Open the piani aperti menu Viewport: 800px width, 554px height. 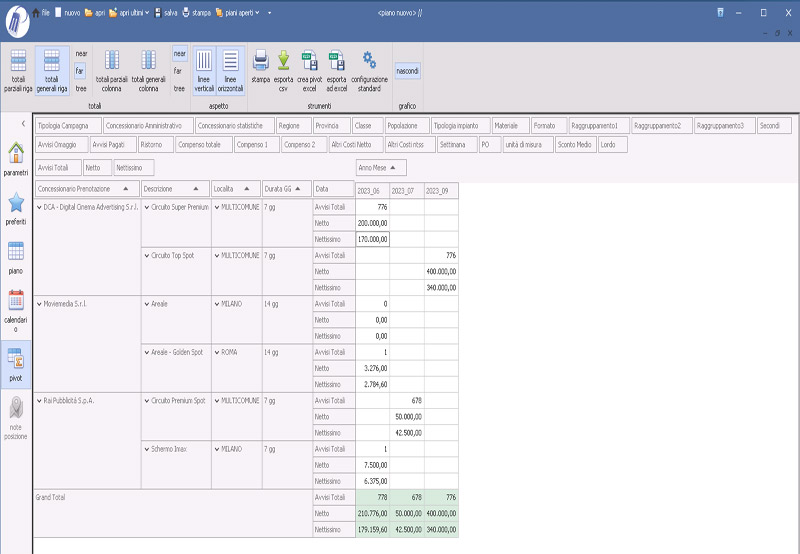point(236,12)
